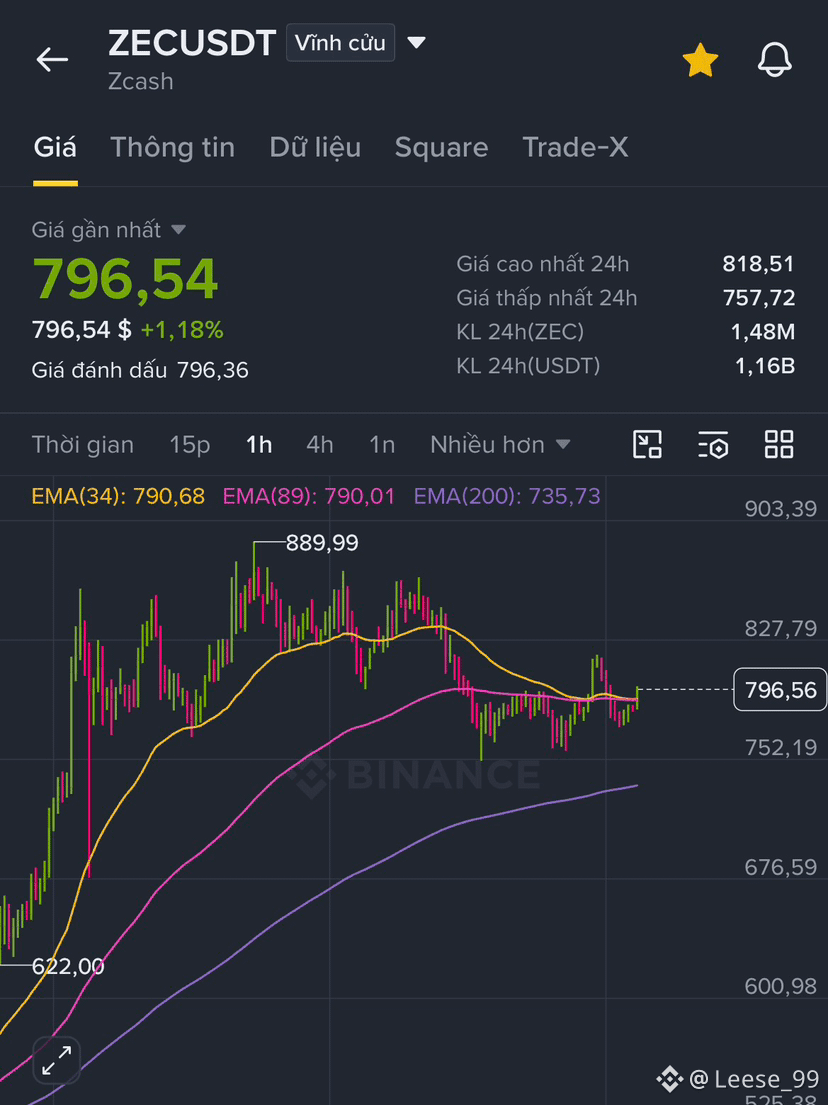Open the Square tab
The height and width of the screenshot is (1105, 828).
point(441,147)
